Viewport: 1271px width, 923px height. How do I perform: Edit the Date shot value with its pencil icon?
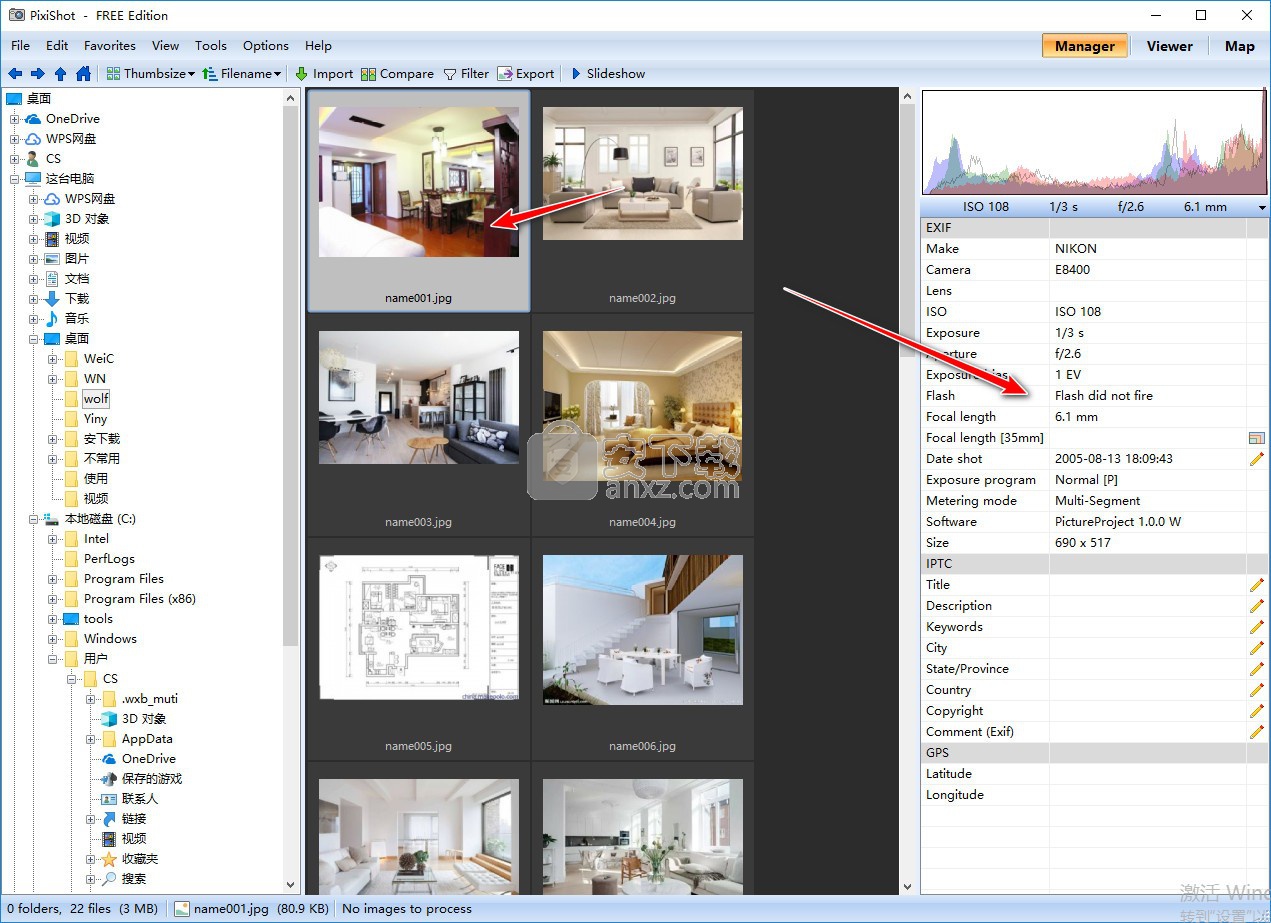[x=1257, y=459]
